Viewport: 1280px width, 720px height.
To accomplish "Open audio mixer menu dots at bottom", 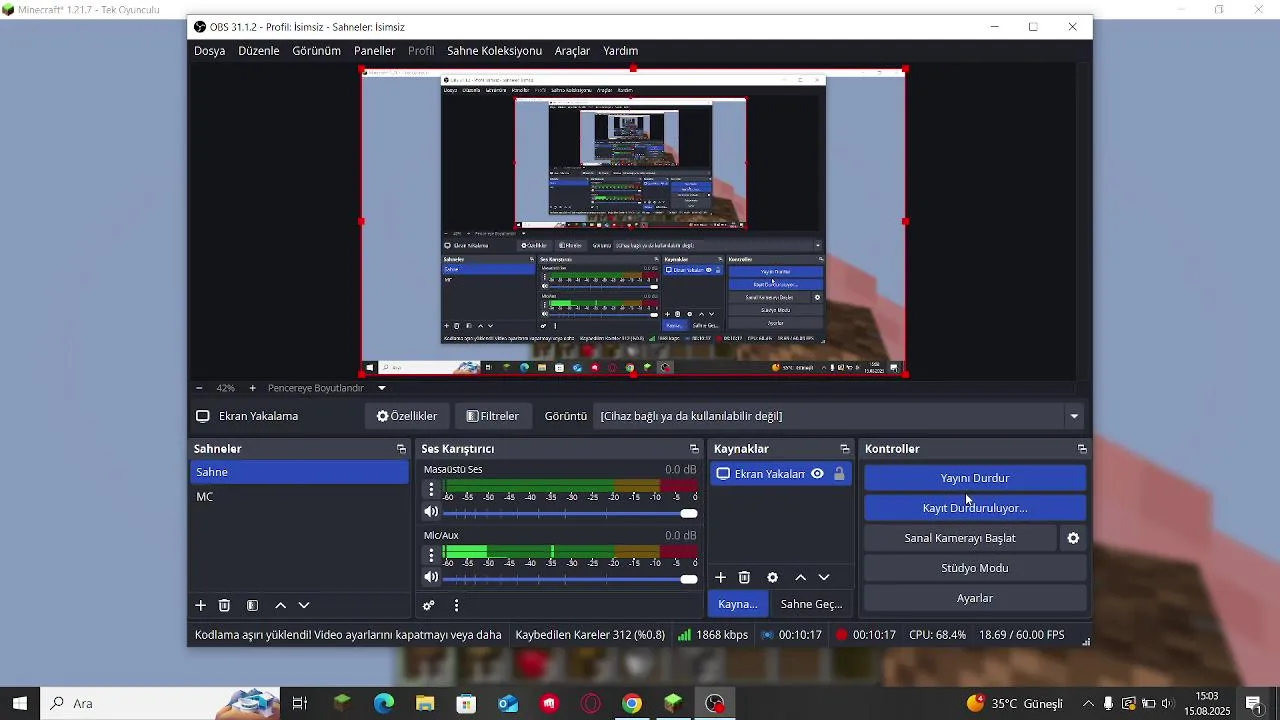I will 456,605.
